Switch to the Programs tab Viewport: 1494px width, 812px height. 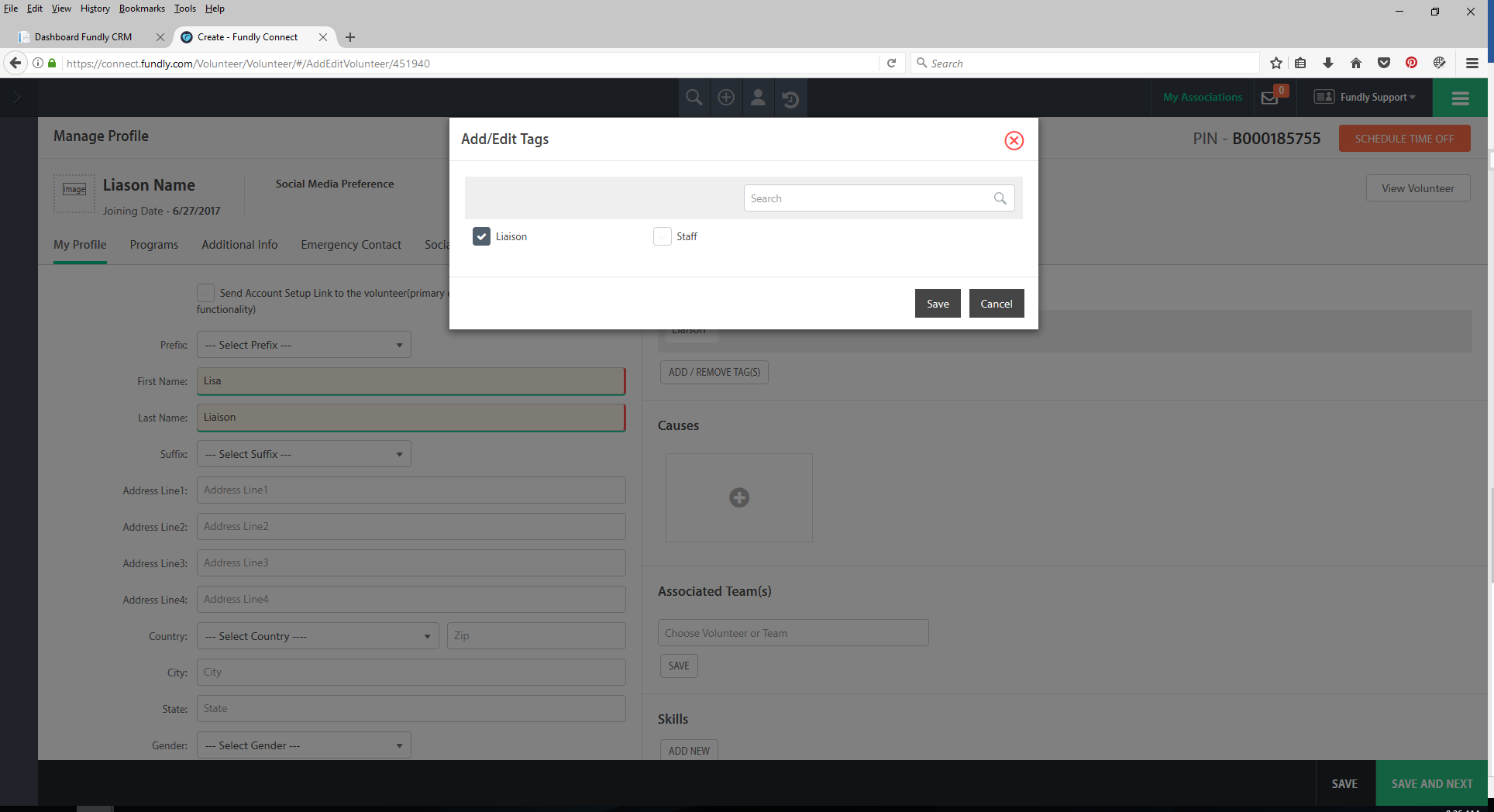(154, 245)
